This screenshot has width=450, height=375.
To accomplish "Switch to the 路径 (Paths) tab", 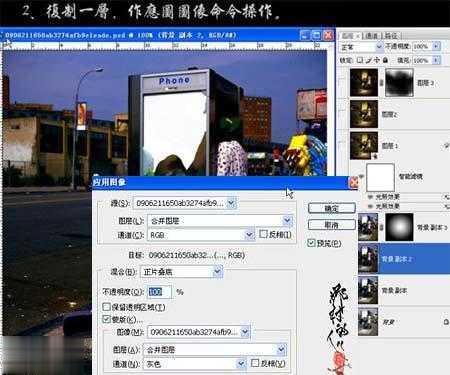I will 391,36.
